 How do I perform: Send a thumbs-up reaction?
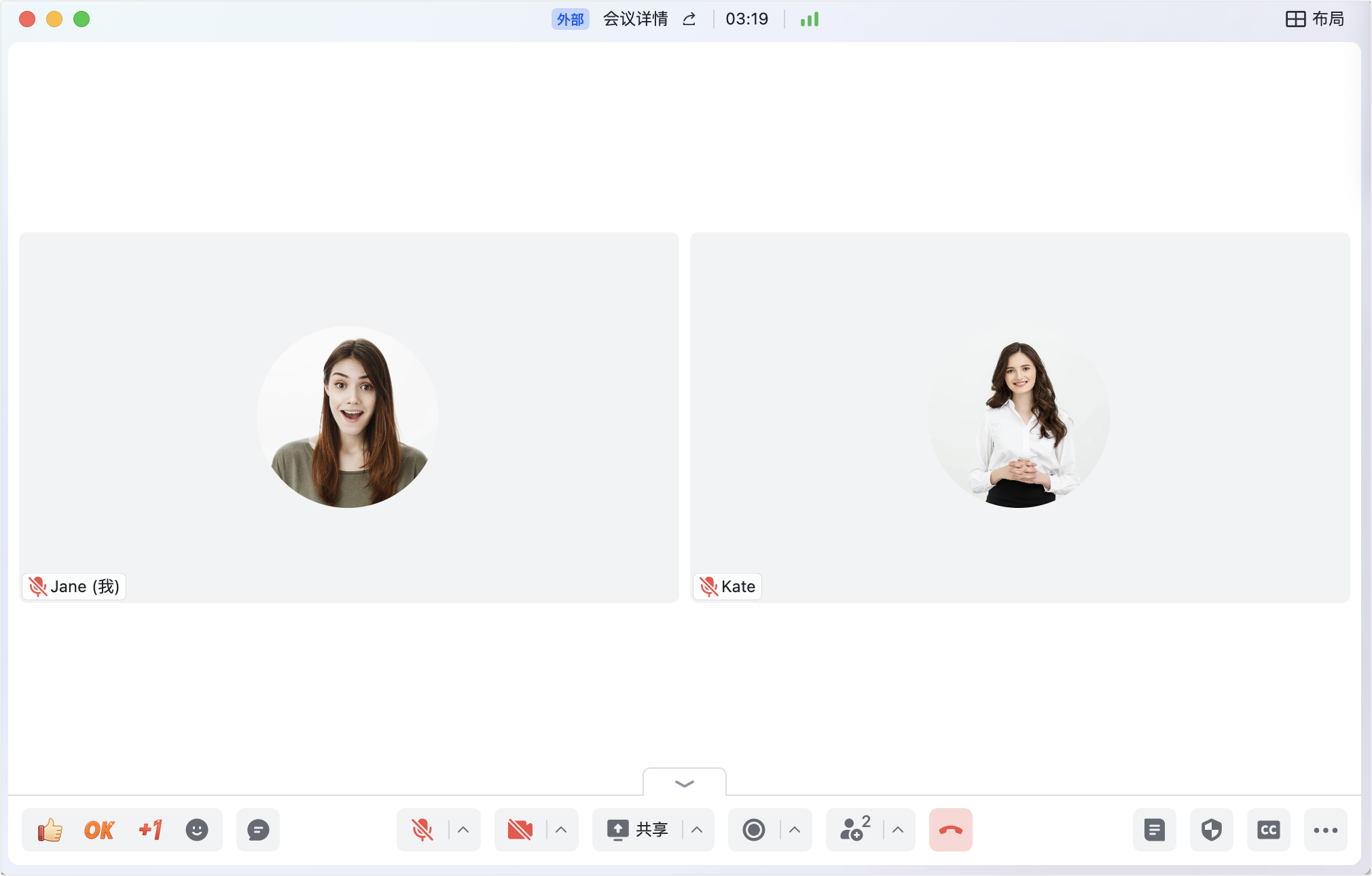point(50,830)
